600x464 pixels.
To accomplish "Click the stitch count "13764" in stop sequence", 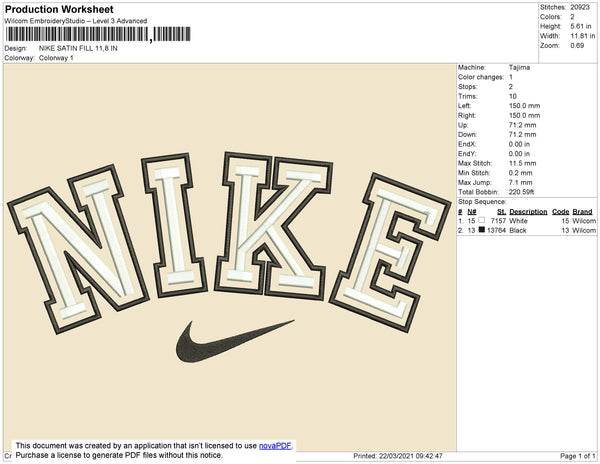I will pos(496,230).
